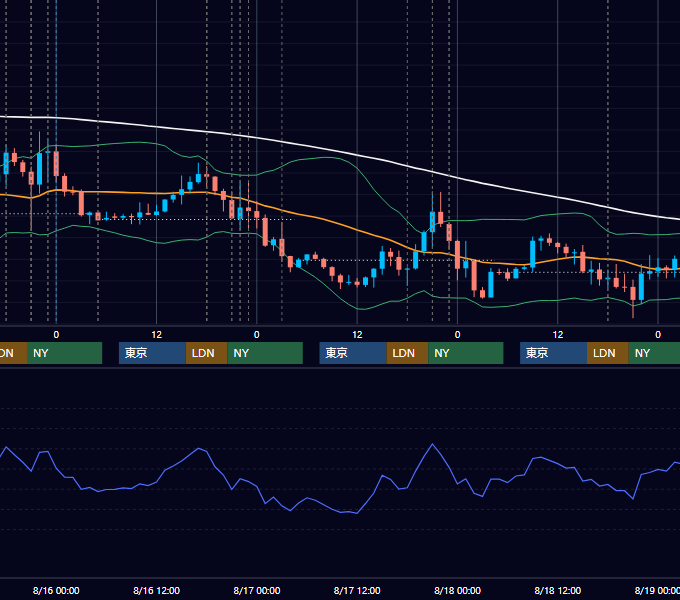Select the LDN session block on 8/17
Viewport: 680px width, 600px height.
click(x=407, y=353)
